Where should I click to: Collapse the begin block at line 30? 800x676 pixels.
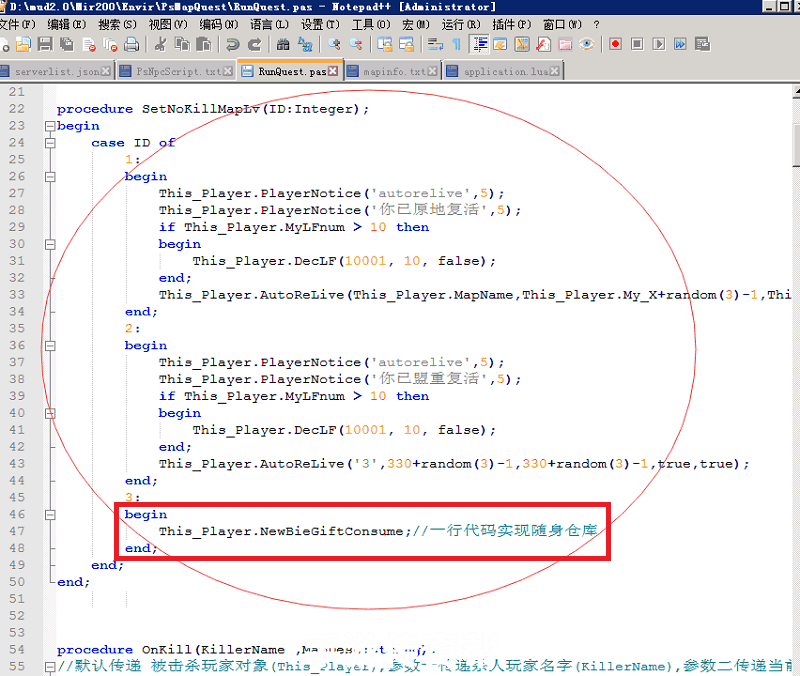point(50,244)
